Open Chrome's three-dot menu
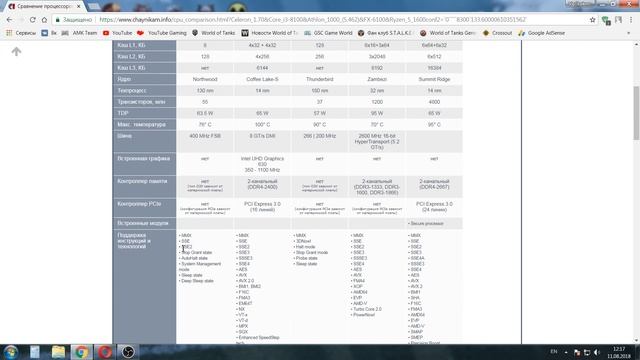Viewport: 640px width, 360px height. pos(631,20)
